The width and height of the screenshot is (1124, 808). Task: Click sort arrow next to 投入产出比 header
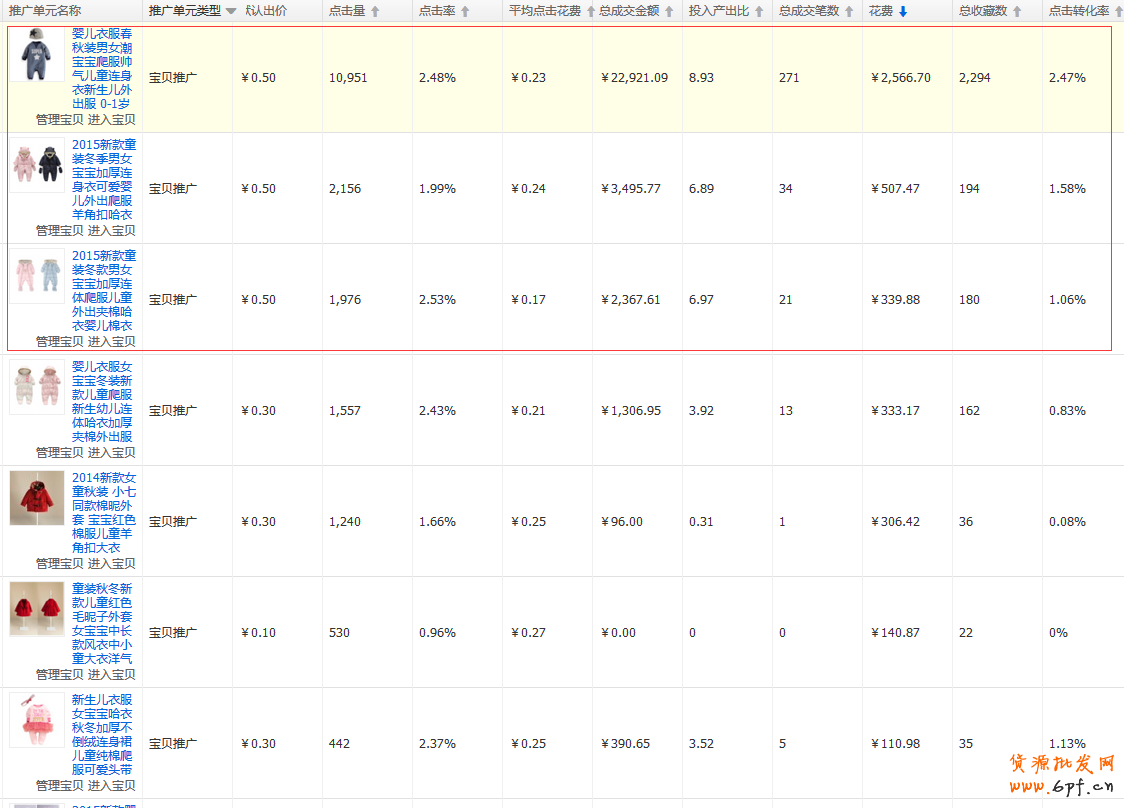click(759, 12)
